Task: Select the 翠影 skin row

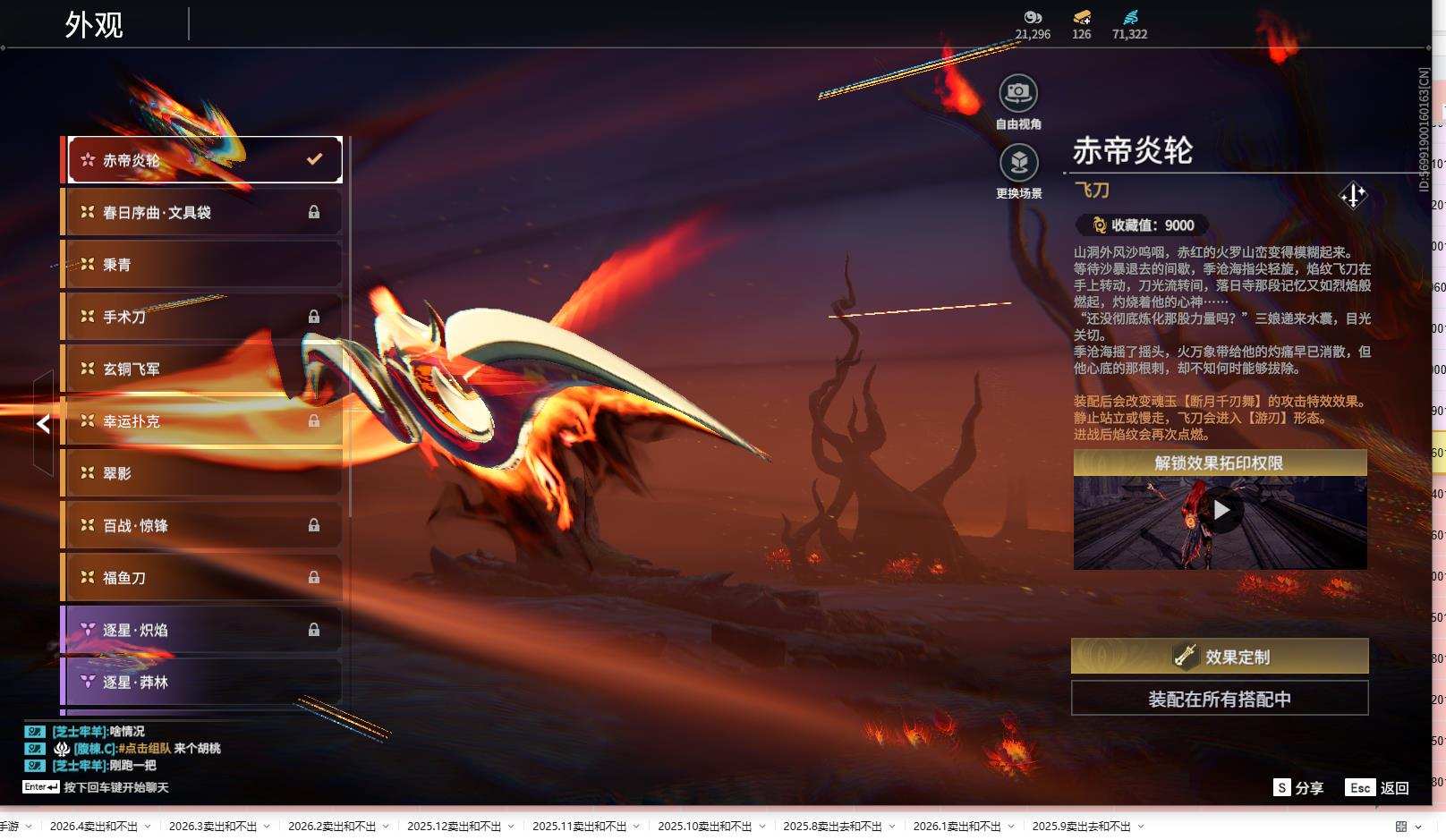Action: (x=202, y=473)
